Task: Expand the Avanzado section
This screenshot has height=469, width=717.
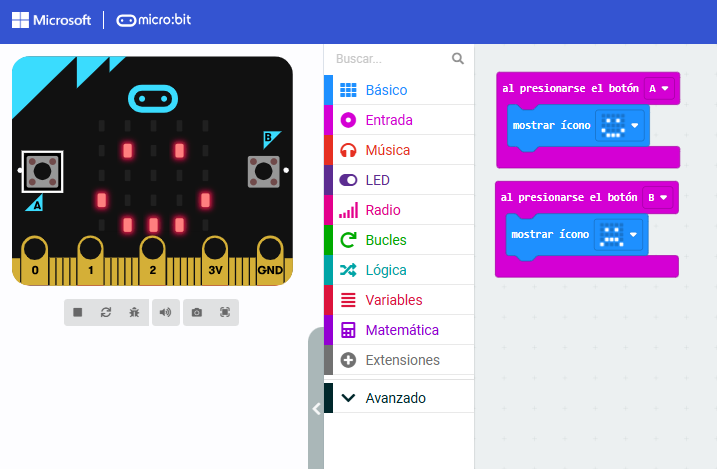Action: pyautogui.click(x=399, y=398)
